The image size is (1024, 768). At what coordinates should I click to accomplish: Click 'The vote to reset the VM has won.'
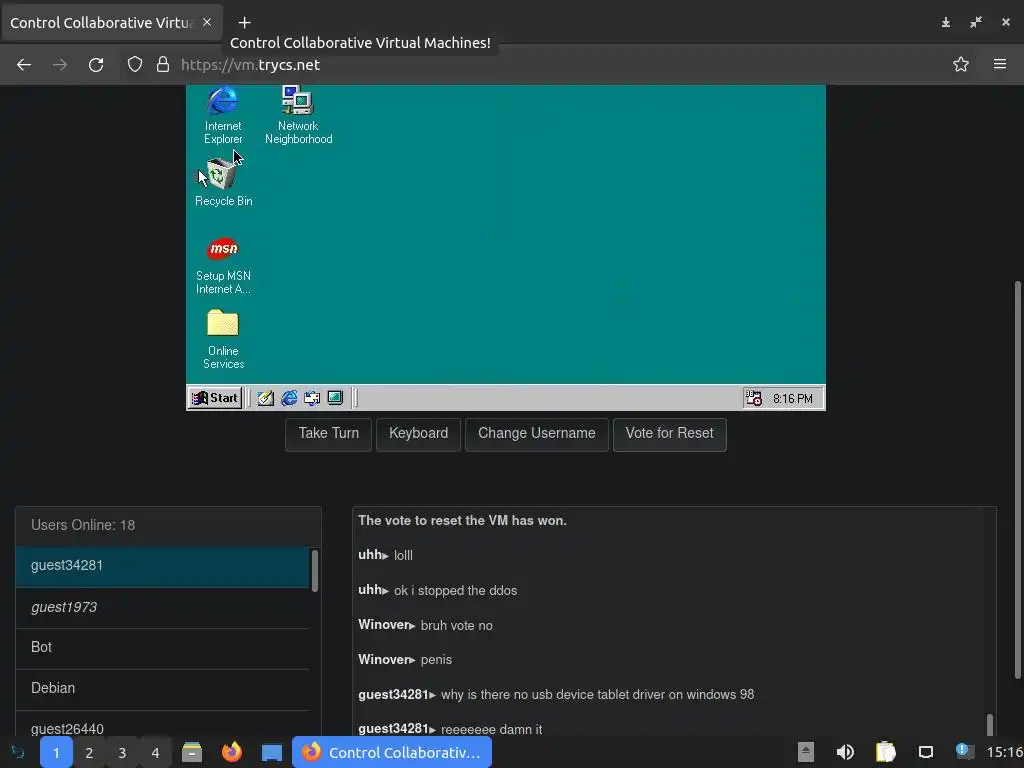(462, 520)
